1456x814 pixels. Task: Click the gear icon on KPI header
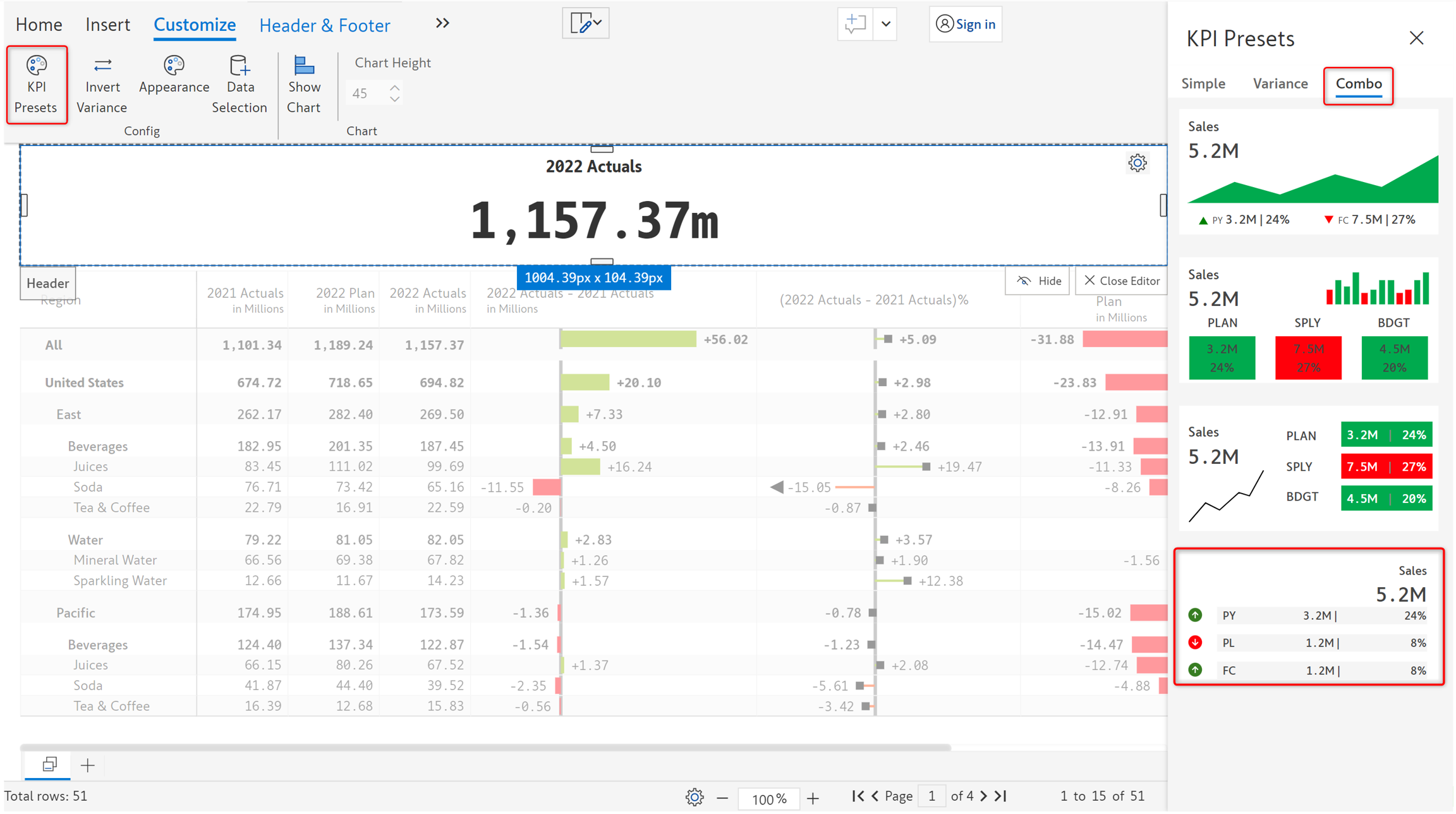[x=1137, y=163]
